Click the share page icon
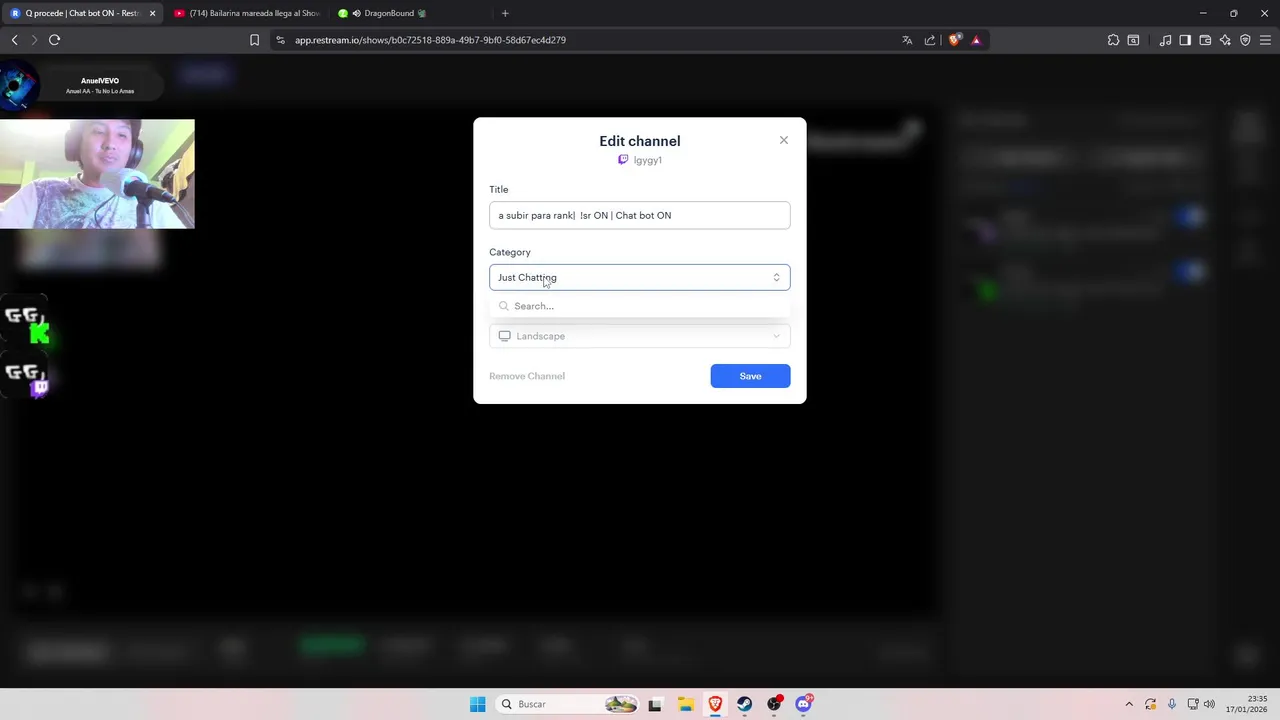1280x720 pixels. point(930,40)
